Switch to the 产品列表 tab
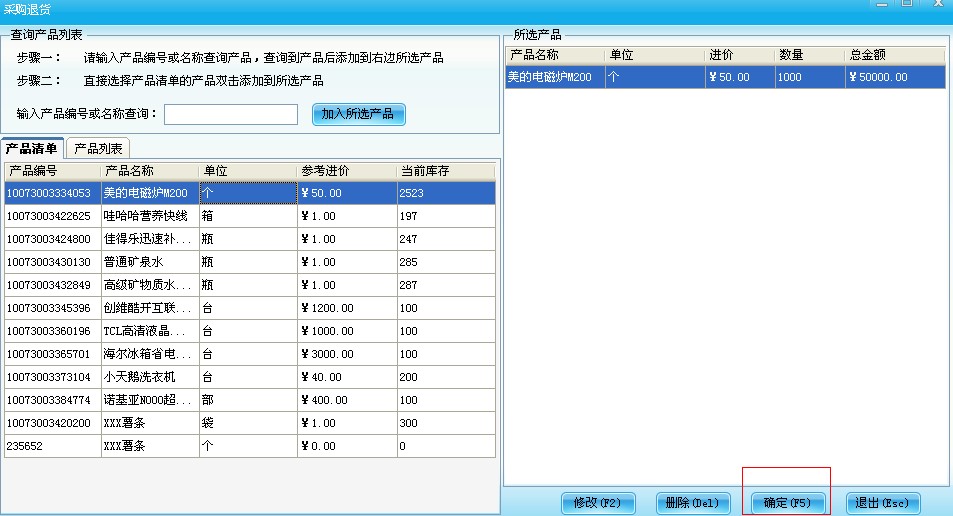 pyautogui.click(x=99, y=149)
